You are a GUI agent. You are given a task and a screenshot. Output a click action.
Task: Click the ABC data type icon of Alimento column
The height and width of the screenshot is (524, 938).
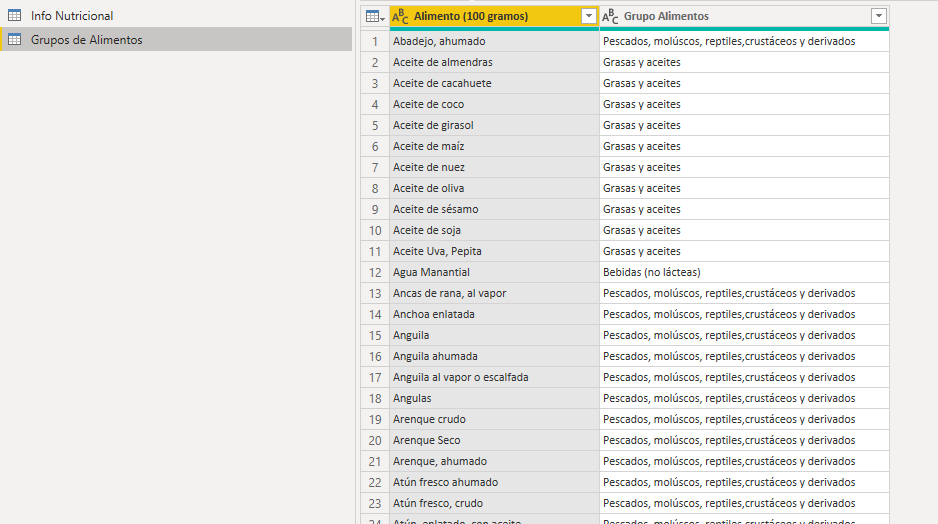tap(400, 17)
